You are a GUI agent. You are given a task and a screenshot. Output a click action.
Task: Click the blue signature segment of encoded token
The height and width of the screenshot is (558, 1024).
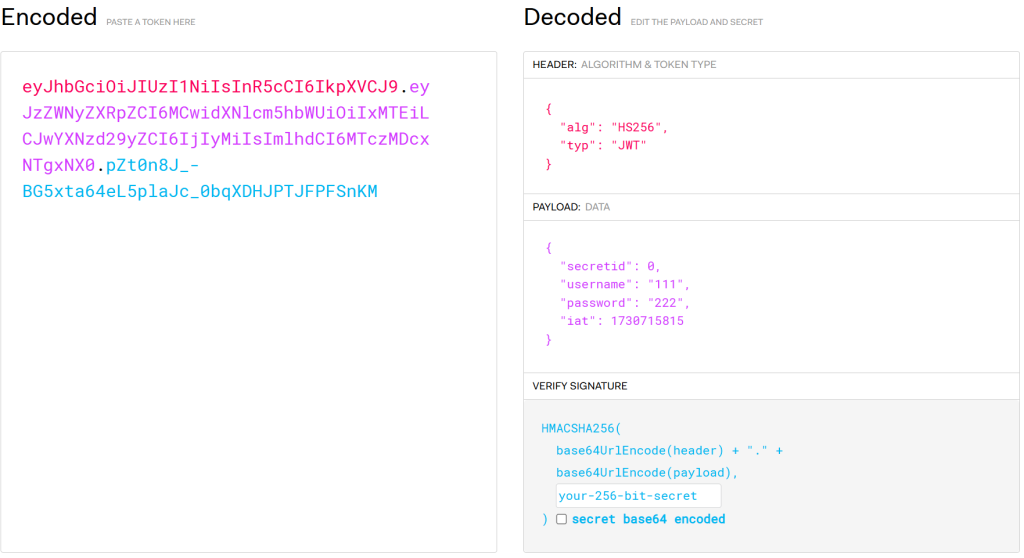(x=200, y=191)
